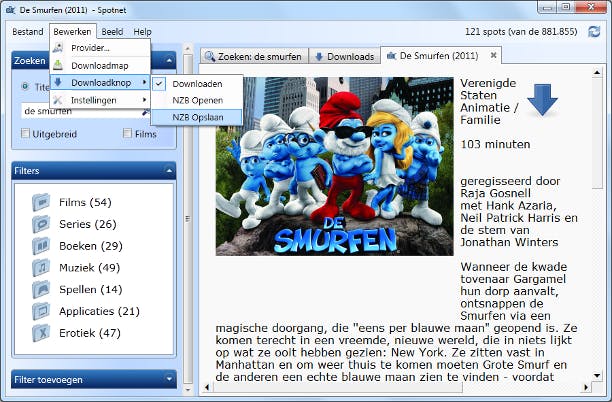
Task: Open the Help menu
Action: (x=142, y=32)
